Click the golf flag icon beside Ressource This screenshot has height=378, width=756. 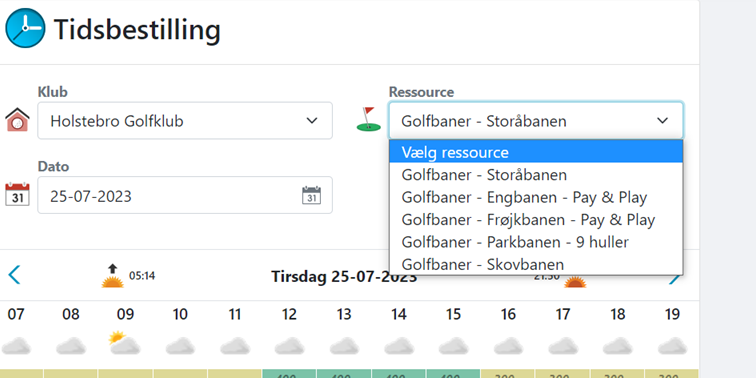(x=369, y=120)
